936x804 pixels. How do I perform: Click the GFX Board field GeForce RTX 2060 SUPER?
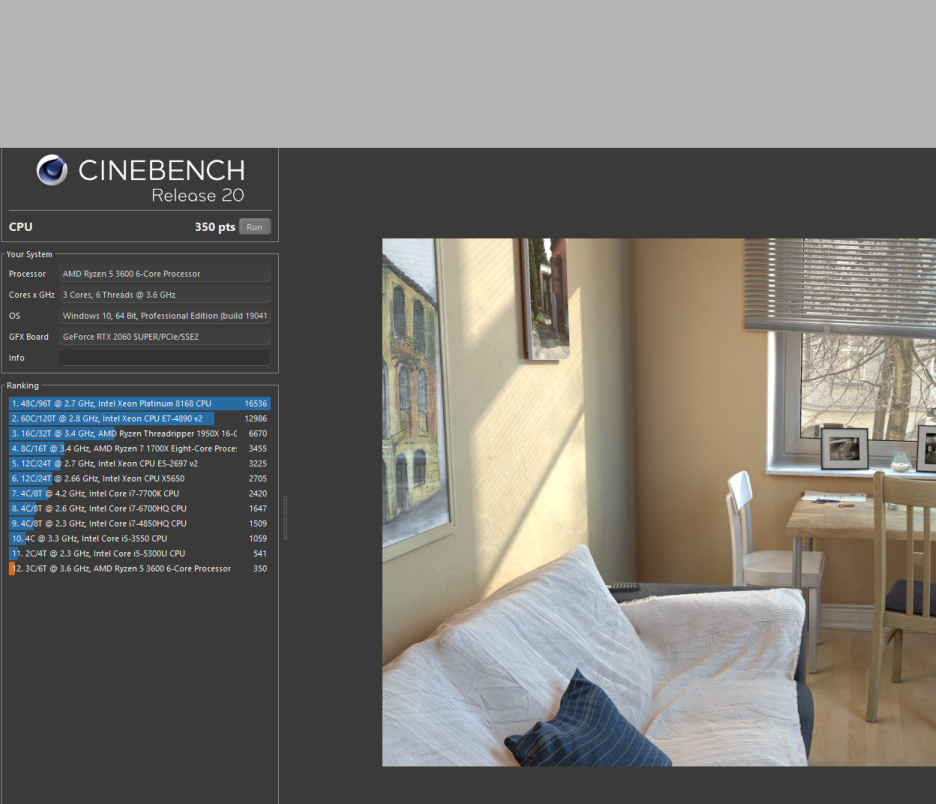pos(165,337)
